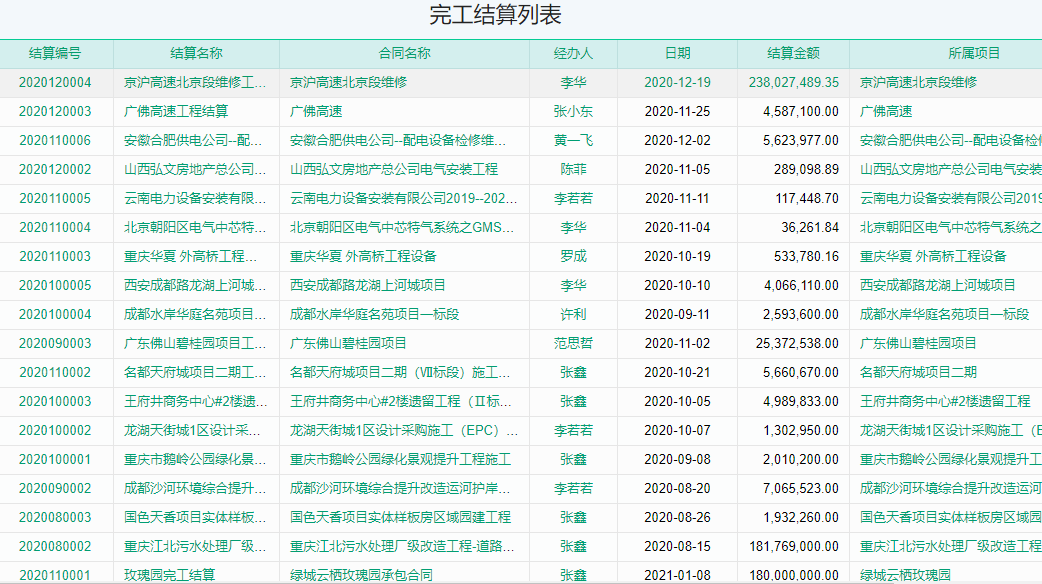Click contract name 广东佛山碧桂园项目
This screenshot has height=584, width=1042.
(348, 343)
